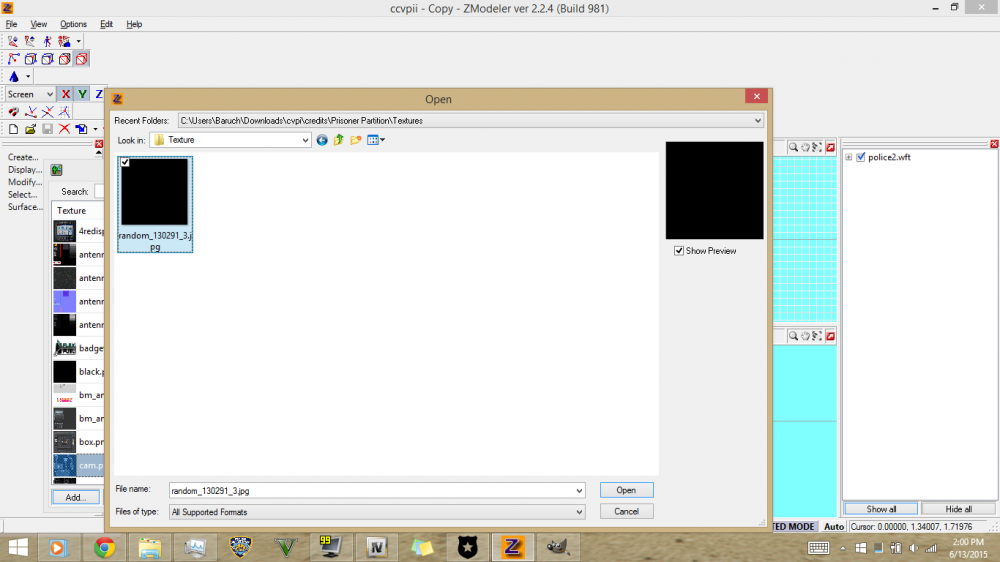Toggle the X axis lock

pyautogui.click(x=65, y=94)
